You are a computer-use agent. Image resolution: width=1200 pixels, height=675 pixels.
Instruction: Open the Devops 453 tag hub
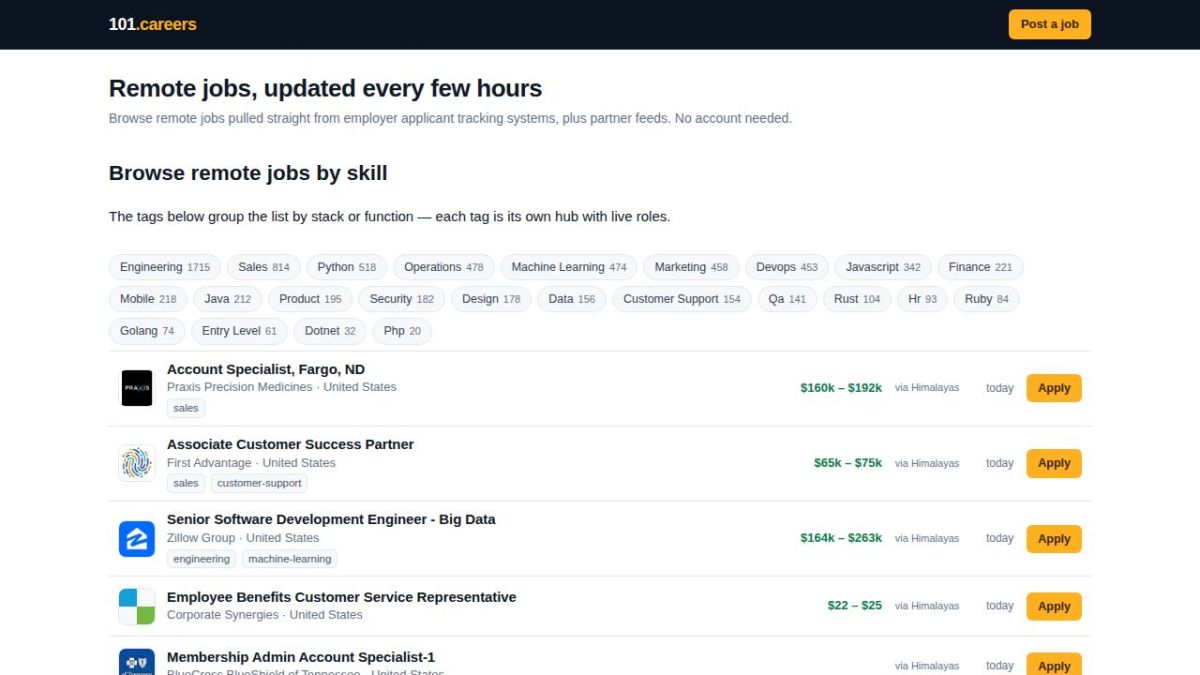(x=787, y=267)
